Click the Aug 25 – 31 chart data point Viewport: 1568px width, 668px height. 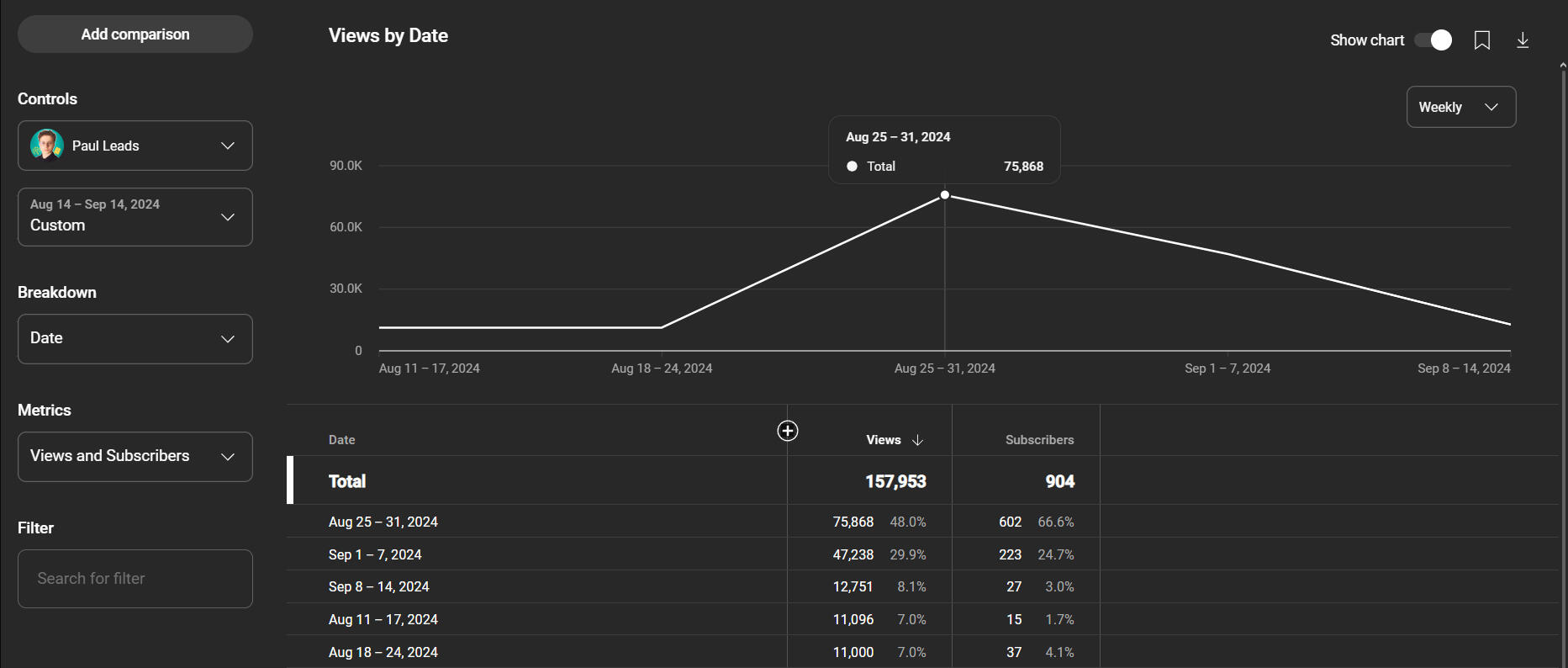945,195
